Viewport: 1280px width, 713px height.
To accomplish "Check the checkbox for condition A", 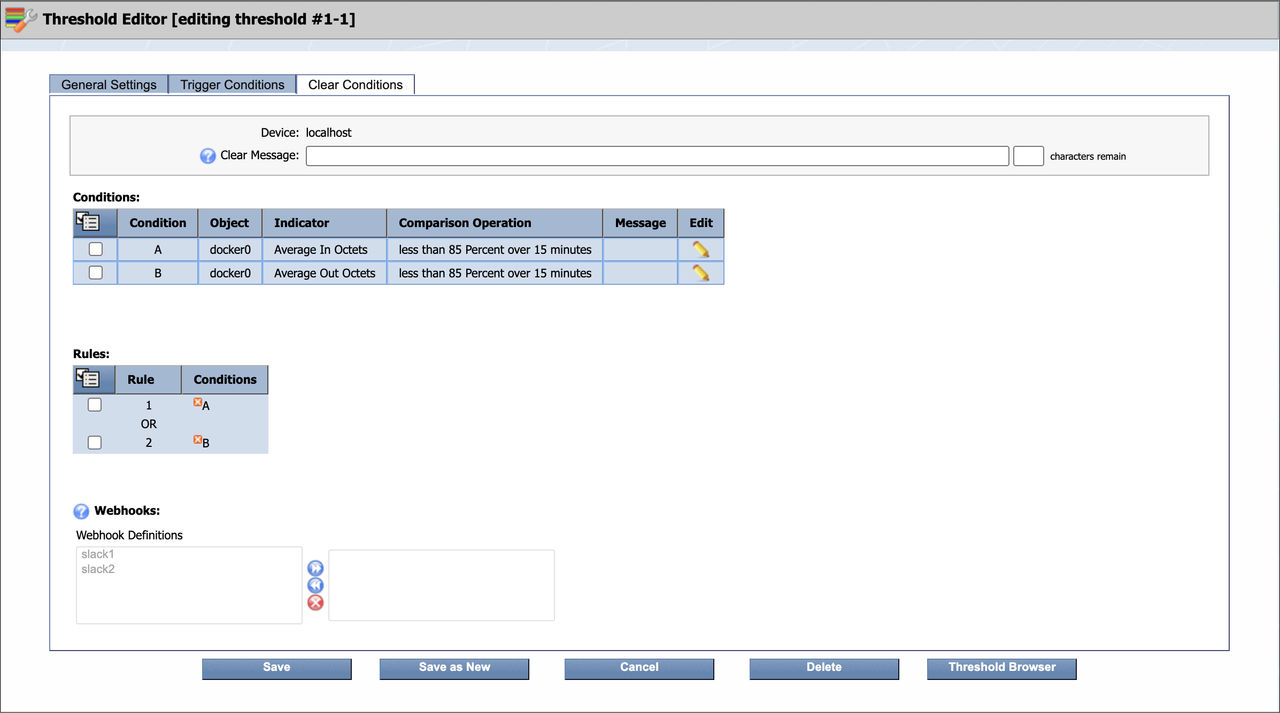I will [94, 248].
